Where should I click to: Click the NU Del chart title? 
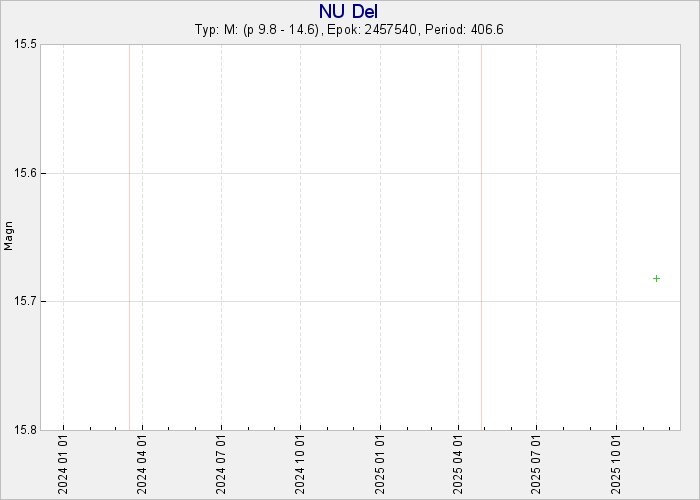[349, 11]
